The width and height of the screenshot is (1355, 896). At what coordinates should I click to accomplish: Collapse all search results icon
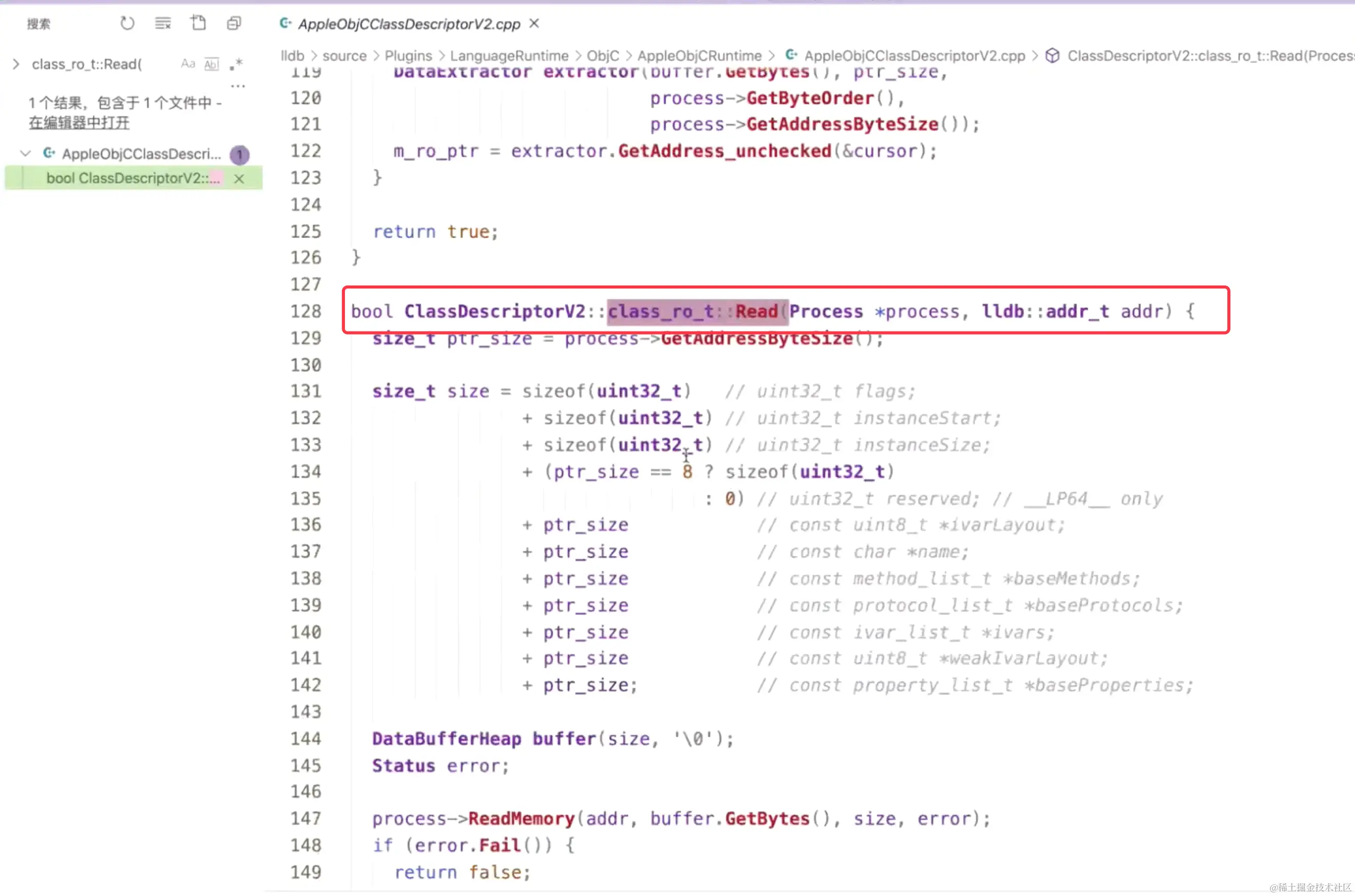pos(234,24)
